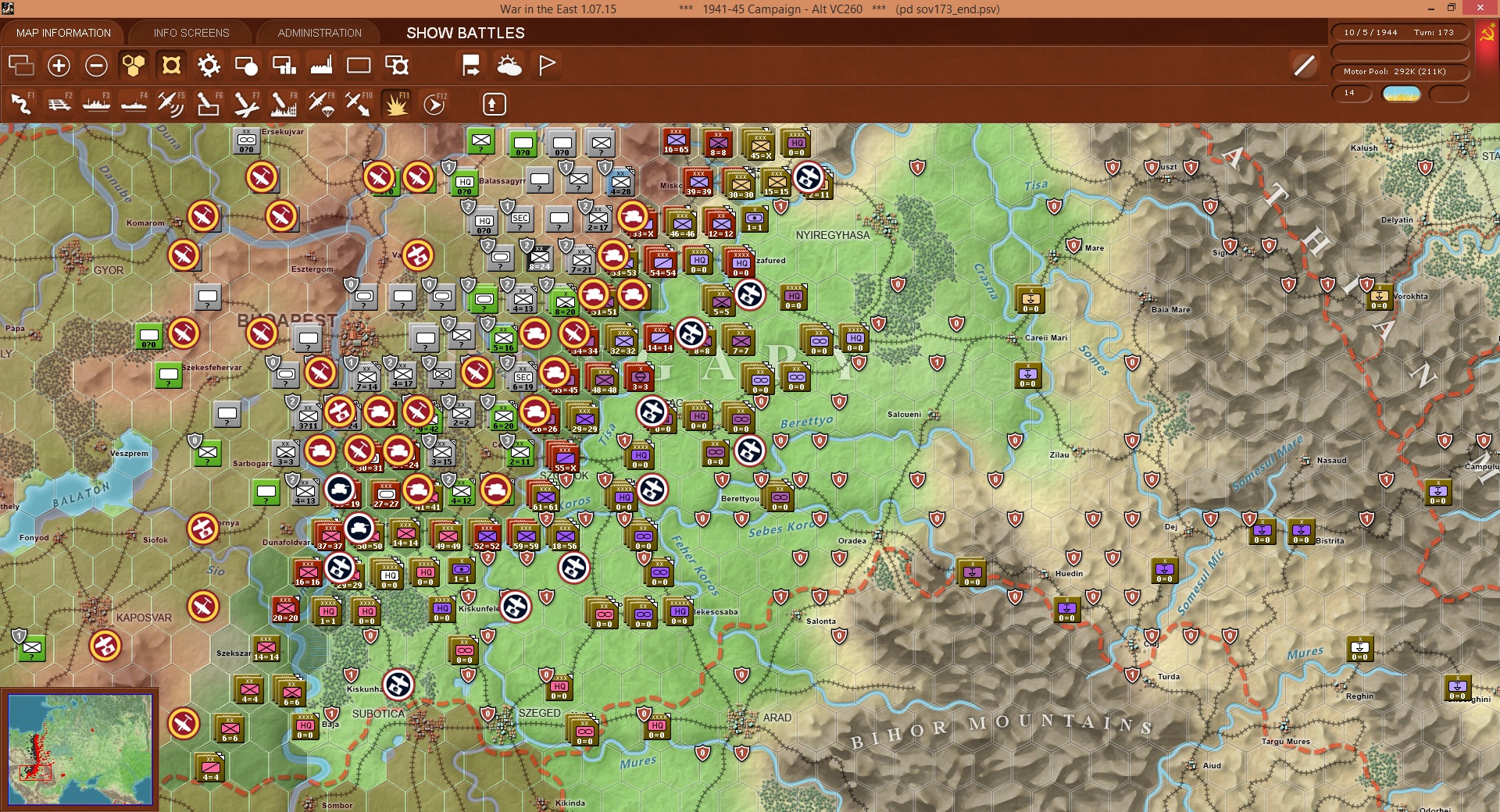The height and width of the screenshot is (812, 1500).
Task: Click the Delyatin town label
Action: click(x=1397, y=220)
